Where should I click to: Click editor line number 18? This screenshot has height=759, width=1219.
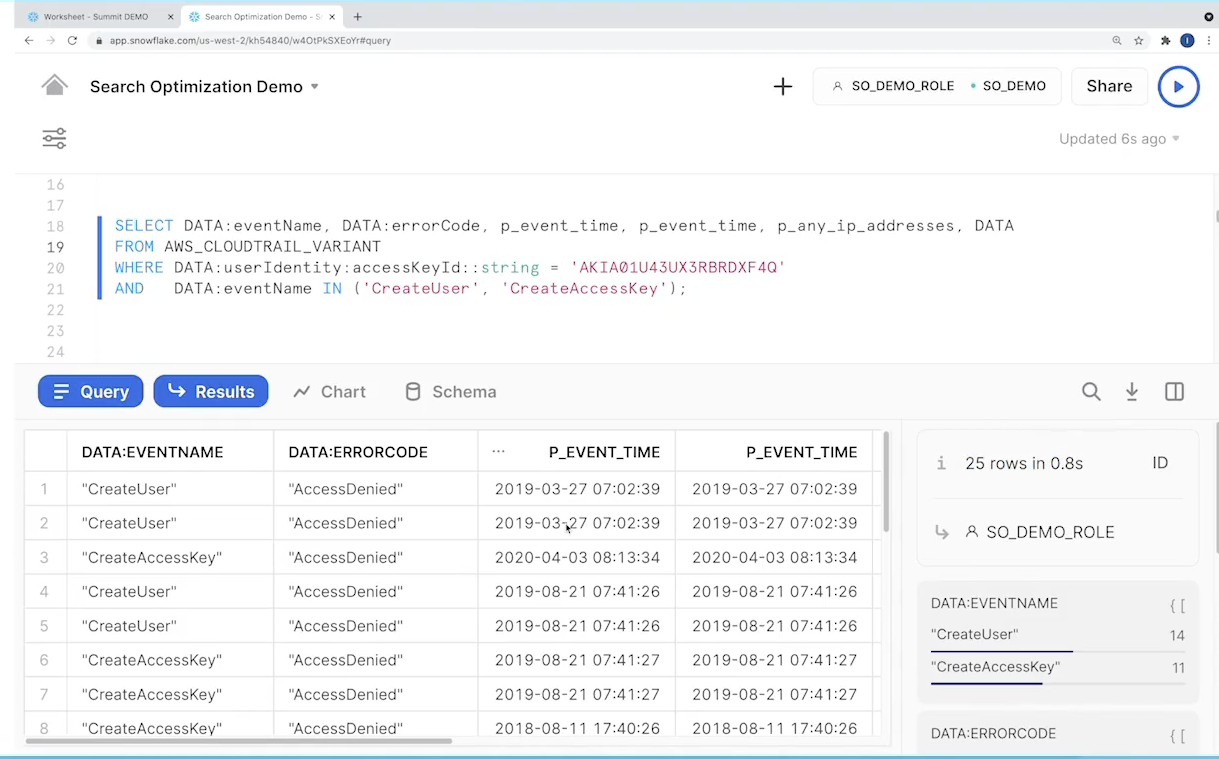point(55,226)
